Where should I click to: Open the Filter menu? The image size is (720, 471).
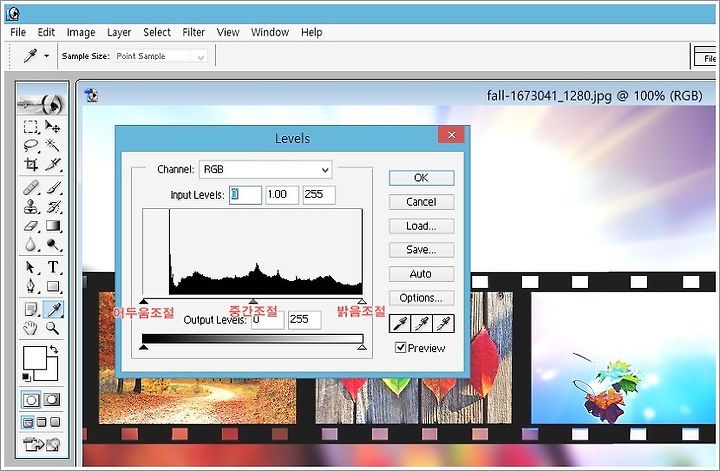point(193,32)
